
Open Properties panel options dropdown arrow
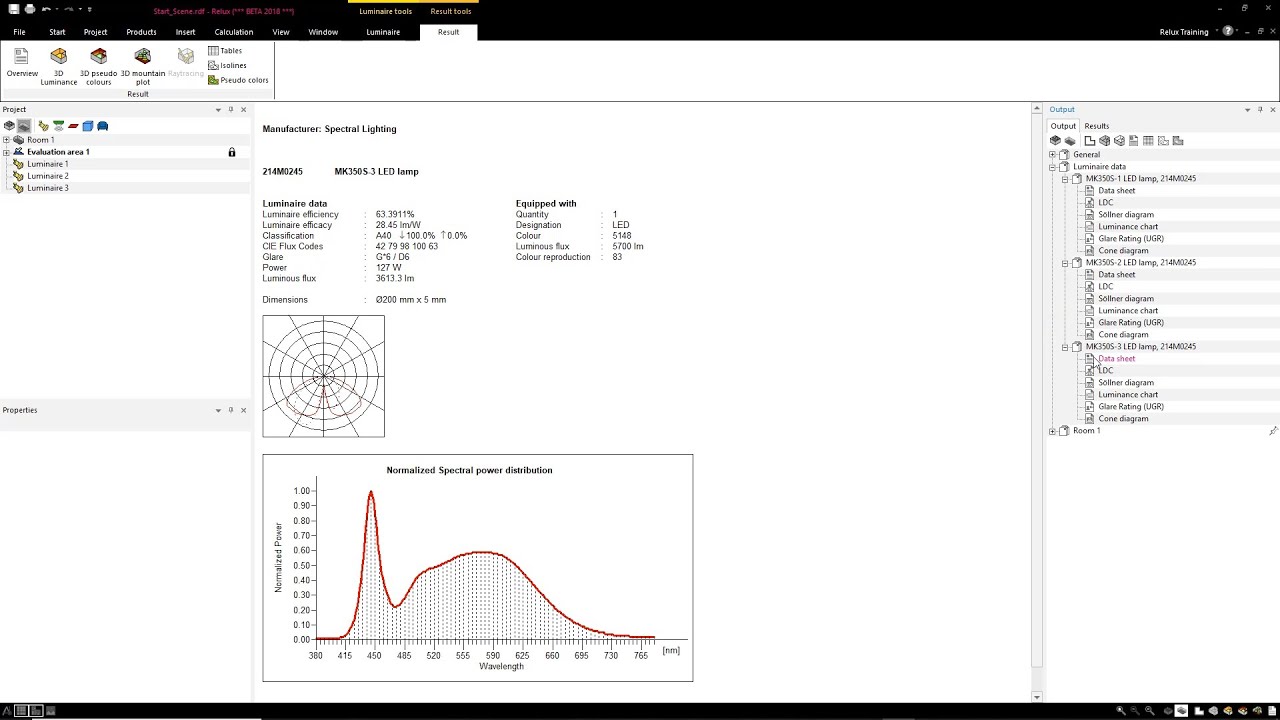point(218,410)
